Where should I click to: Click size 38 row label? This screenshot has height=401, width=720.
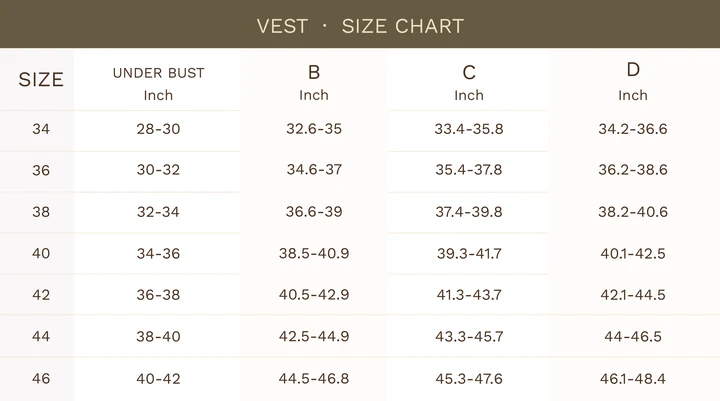41,212
